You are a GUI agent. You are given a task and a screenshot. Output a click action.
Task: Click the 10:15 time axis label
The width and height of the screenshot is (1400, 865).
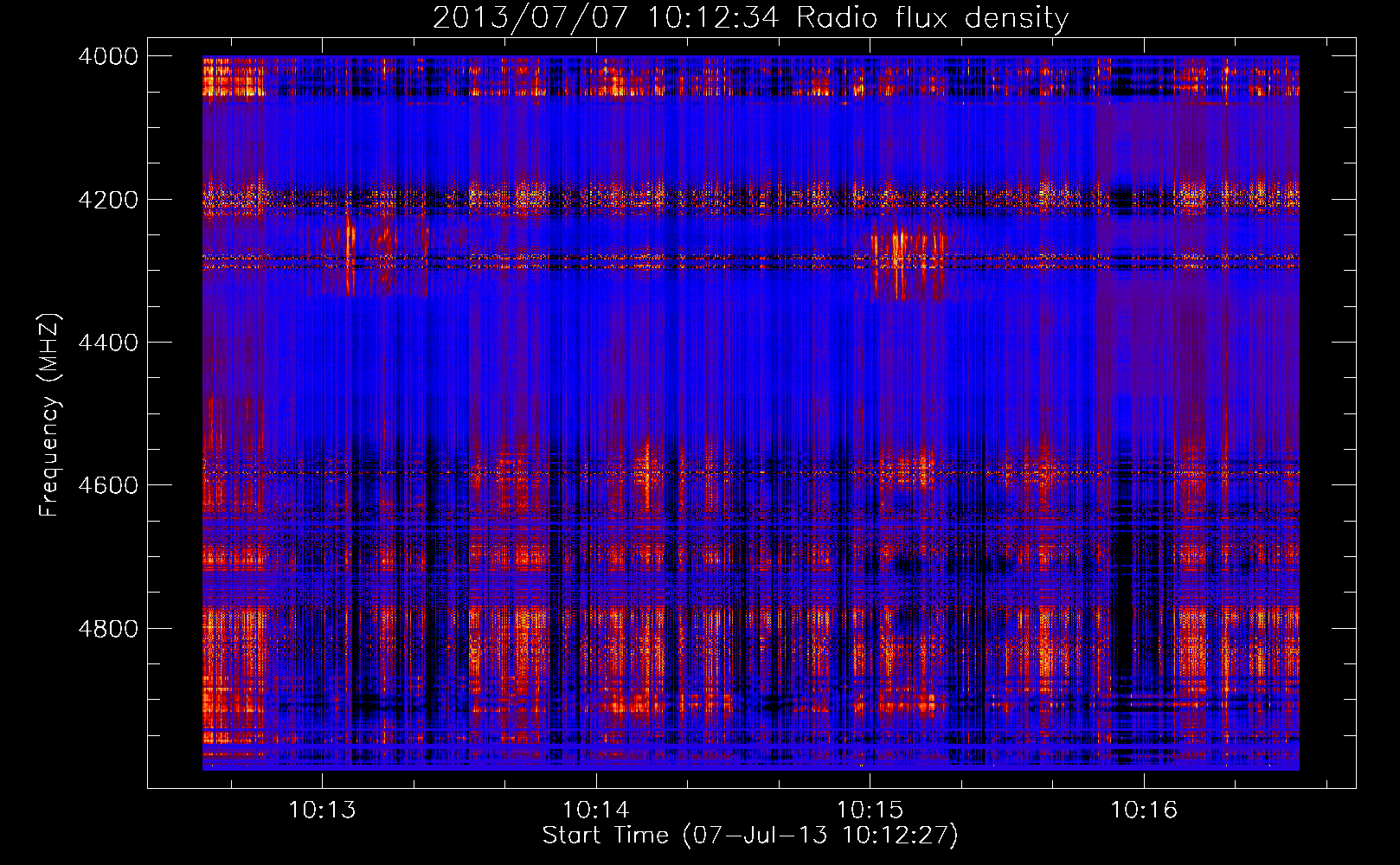tap(870, 811)
